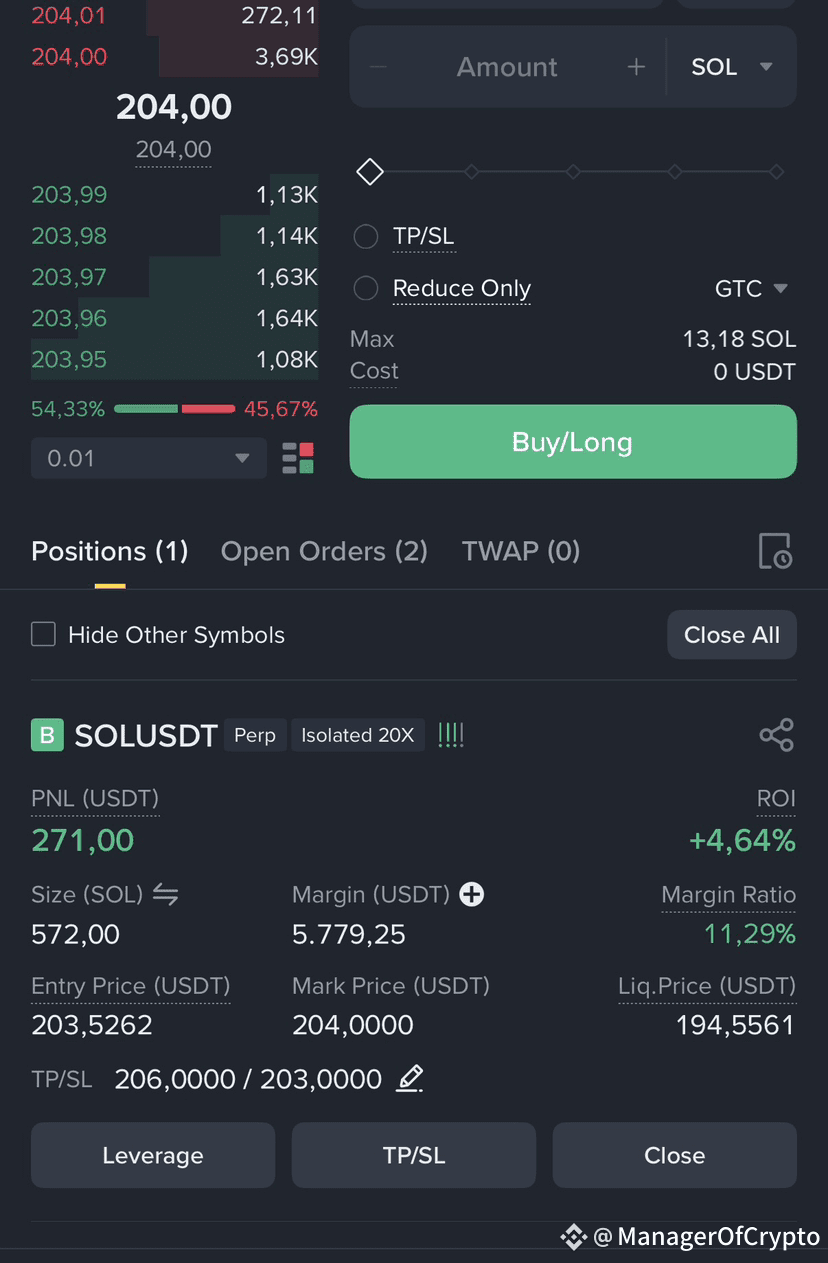
Task: Increase amount with the plus icon
Action: click(x=636, y=67)
